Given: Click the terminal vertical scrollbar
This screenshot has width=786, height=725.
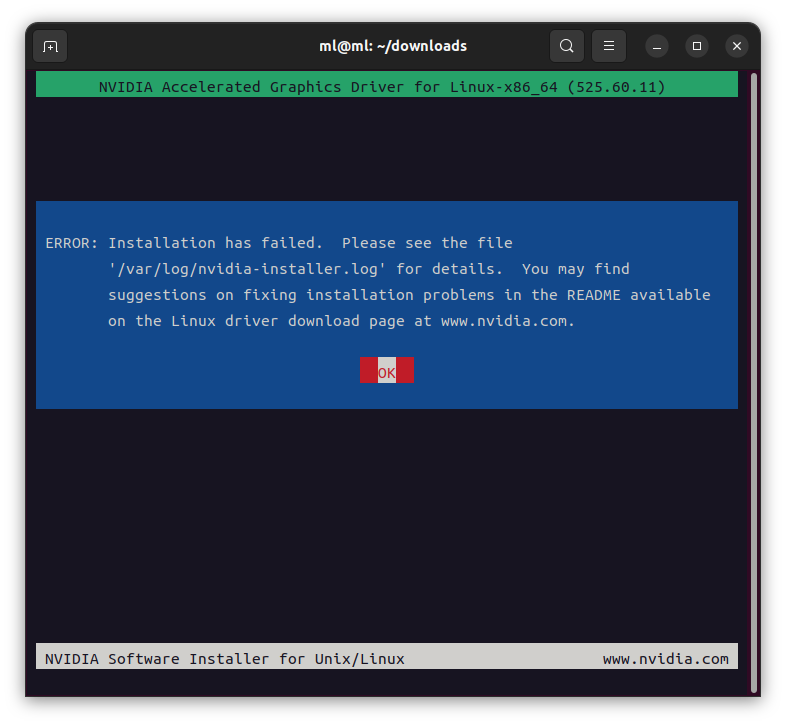Looking at the screenshot, I should [754, 384].
